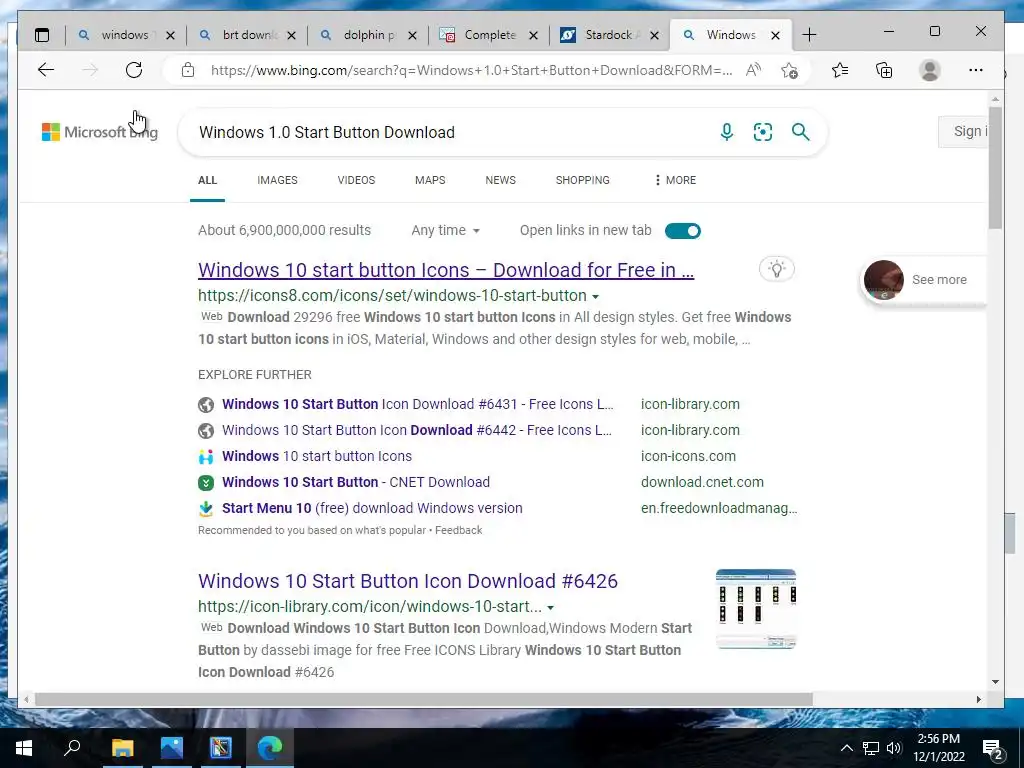
Task: Open Windows 10 Start Button CNET Download link
Action: click(x=356, y=482)
